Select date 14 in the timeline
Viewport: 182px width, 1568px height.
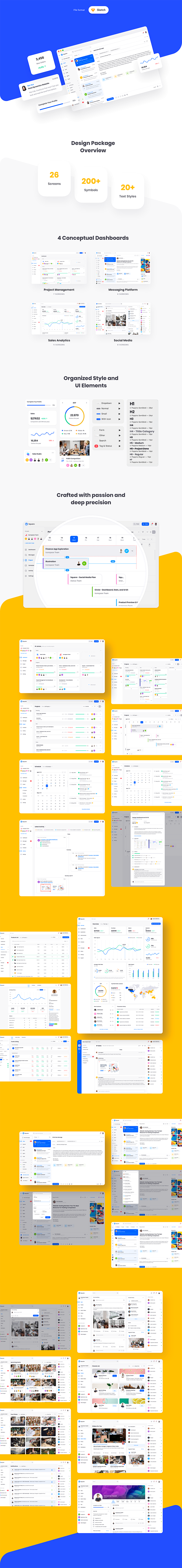61,539
